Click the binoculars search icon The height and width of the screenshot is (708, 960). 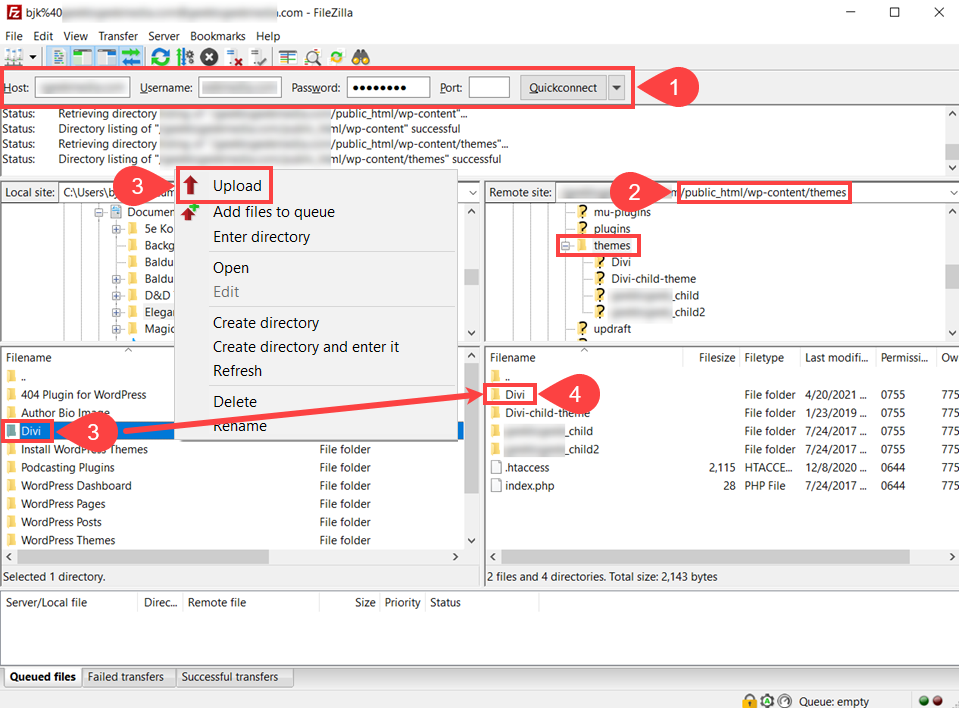pyautogui.click(x=361, y=57)
